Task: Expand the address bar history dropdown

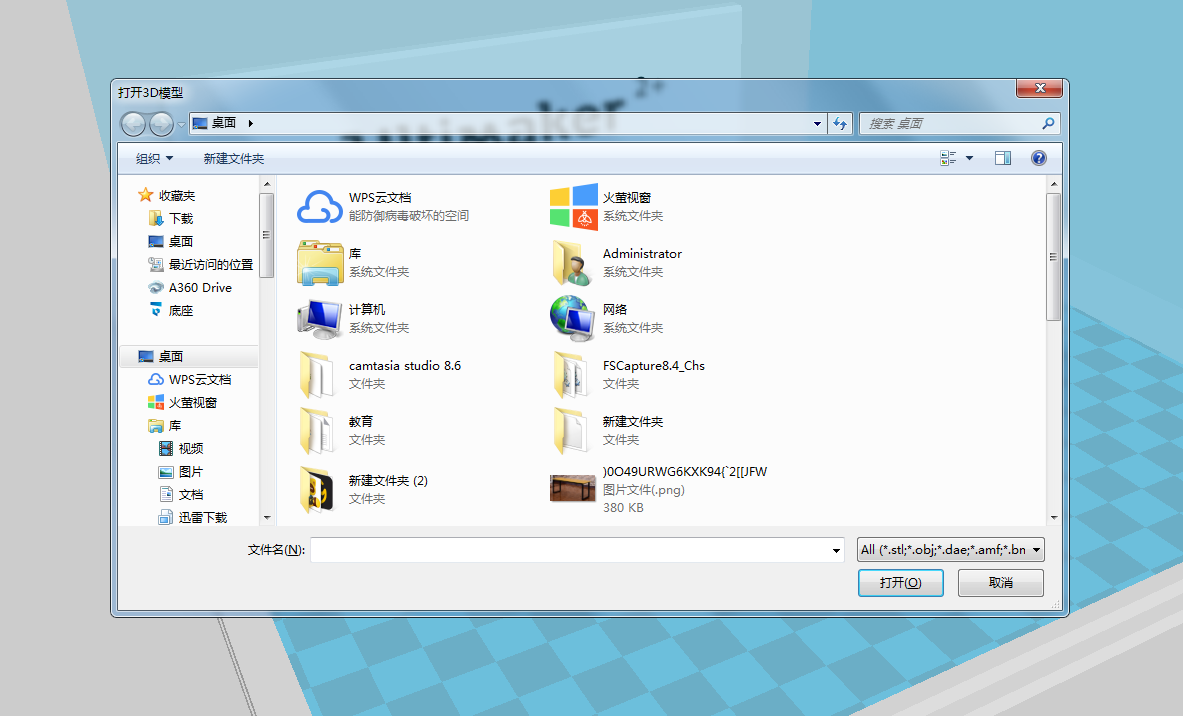Action: coord(818,123)
